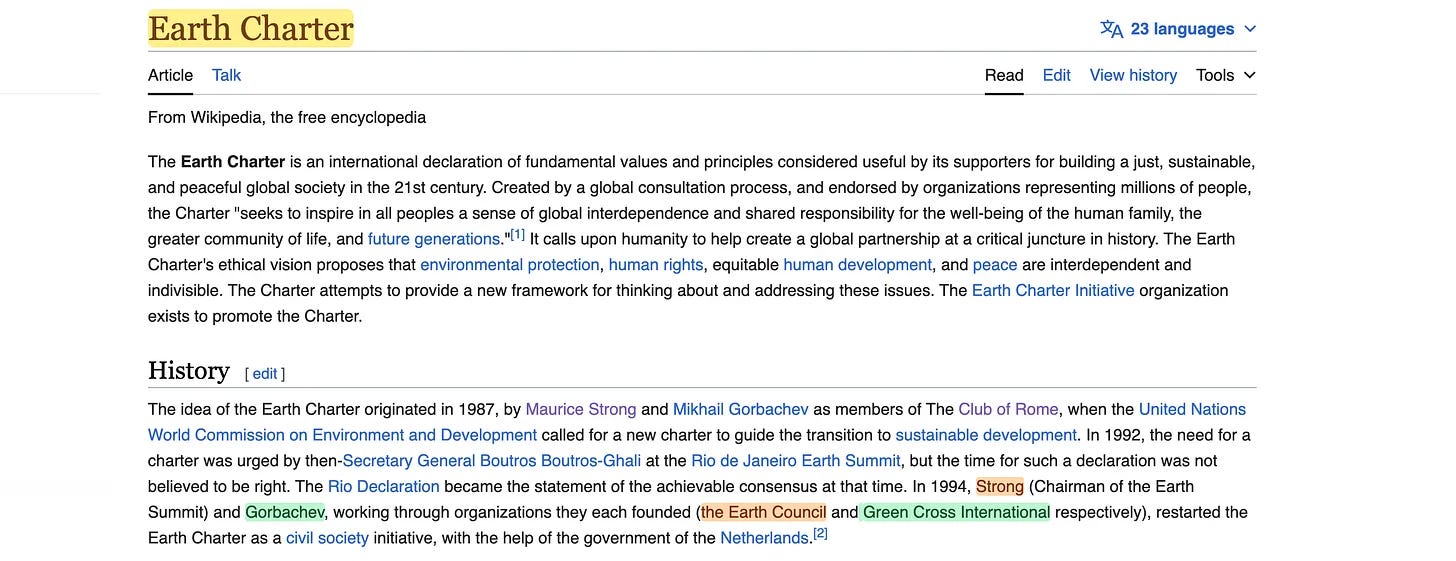
Task: Open the Mikhail Gorbachev link
Action: 741,409
